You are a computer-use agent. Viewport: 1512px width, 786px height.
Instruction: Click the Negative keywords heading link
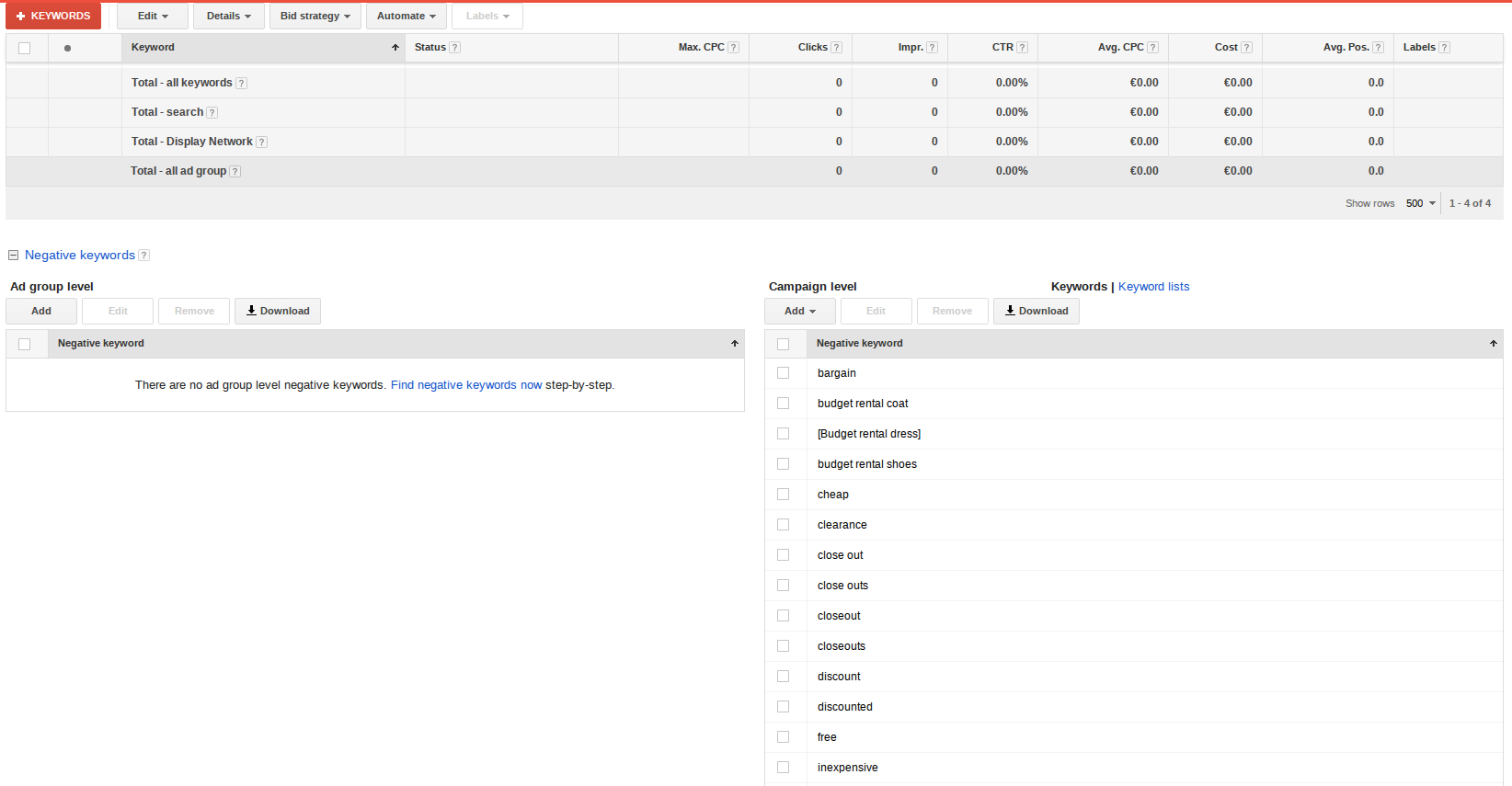pyautogui.click(x=80, y=256)
